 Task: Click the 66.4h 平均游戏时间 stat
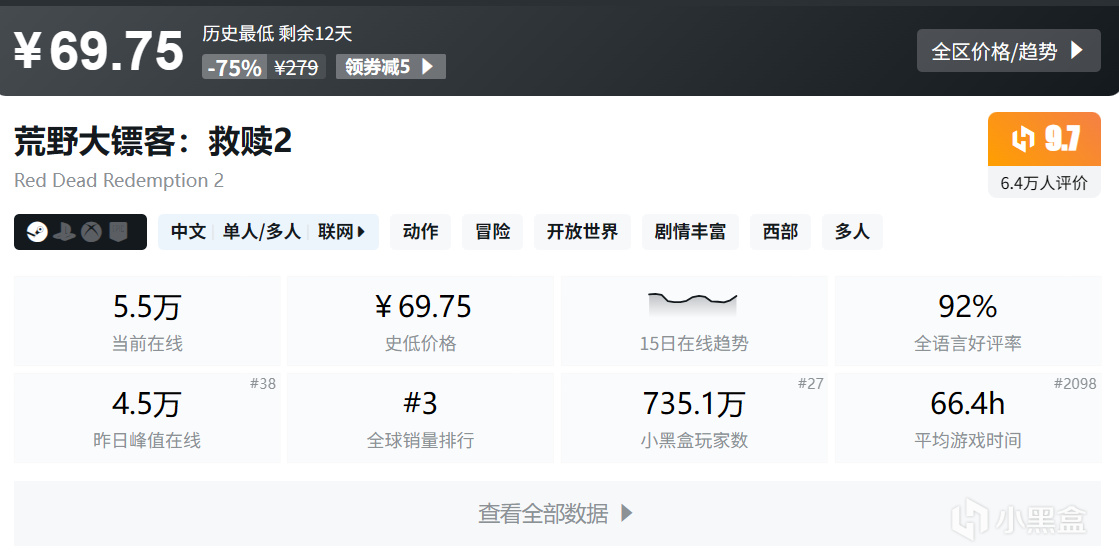click(968, 418)
